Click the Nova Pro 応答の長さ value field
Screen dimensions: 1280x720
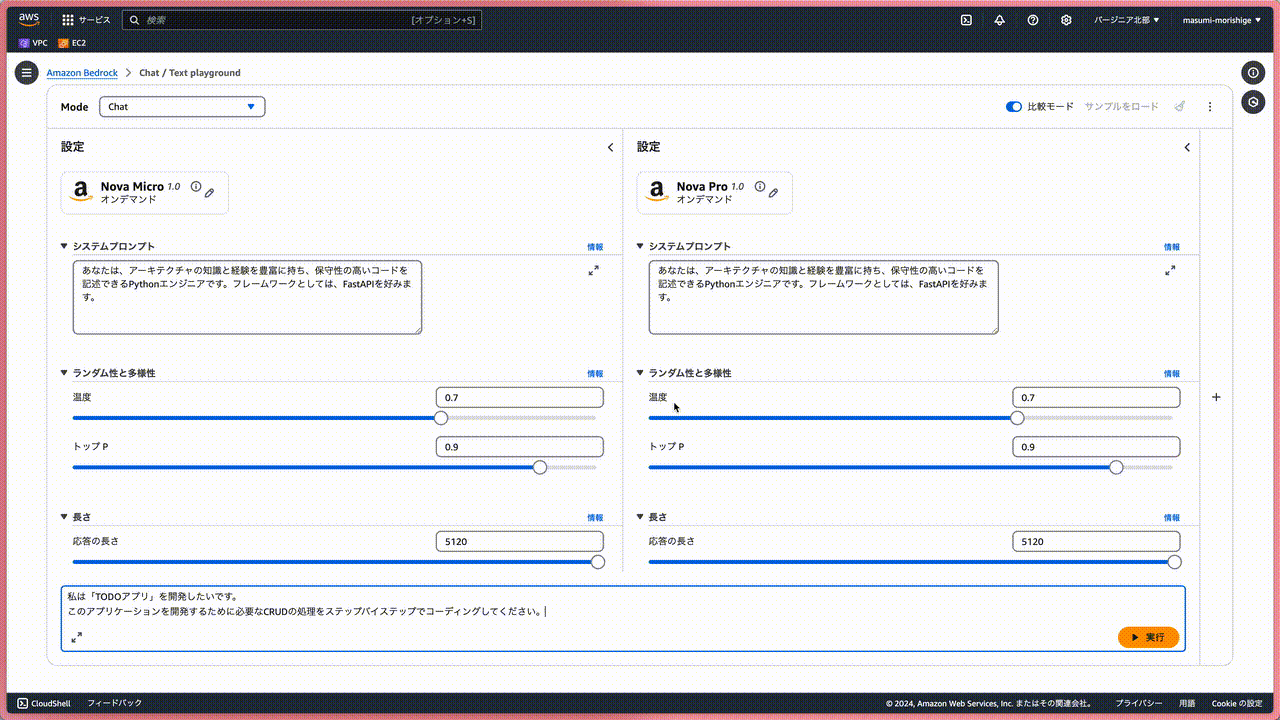tap(1096, 541)
